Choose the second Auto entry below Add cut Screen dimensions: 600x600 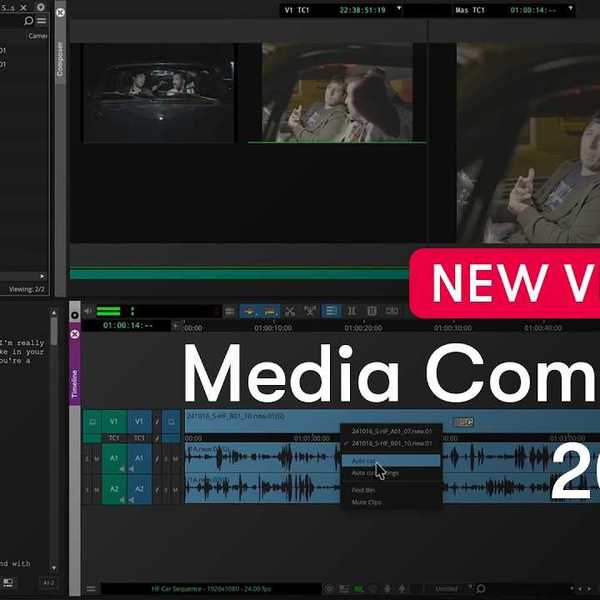tap(391, 473)
